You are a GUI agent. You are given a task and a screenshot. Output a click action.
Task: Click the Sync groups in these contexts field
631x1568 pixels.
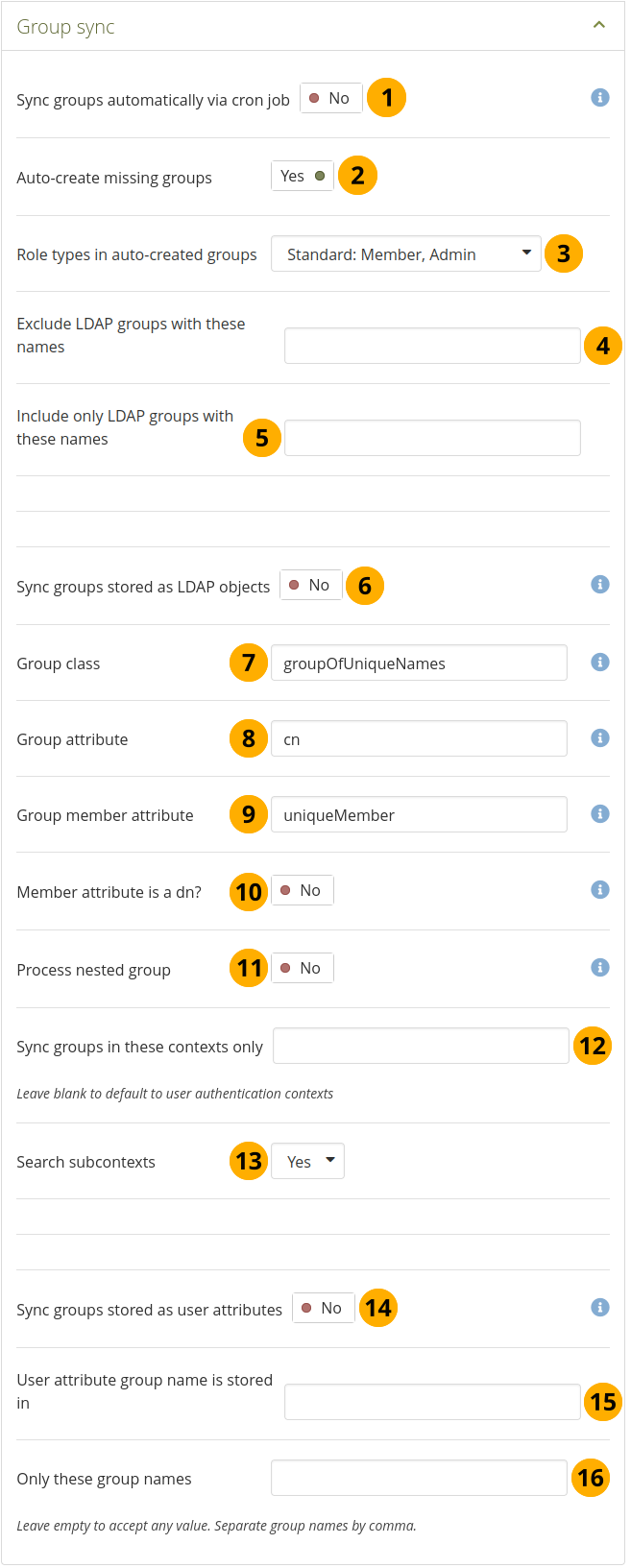(x=421, y=1047)
